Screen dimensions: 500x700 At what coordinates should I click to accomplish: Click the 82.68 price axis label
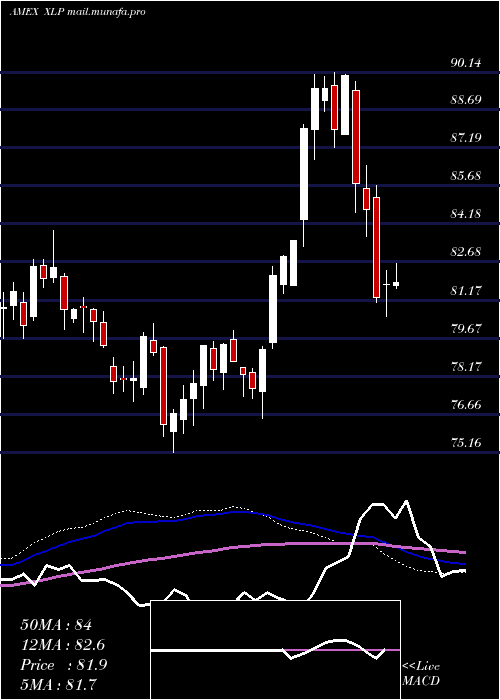point(466,252)
